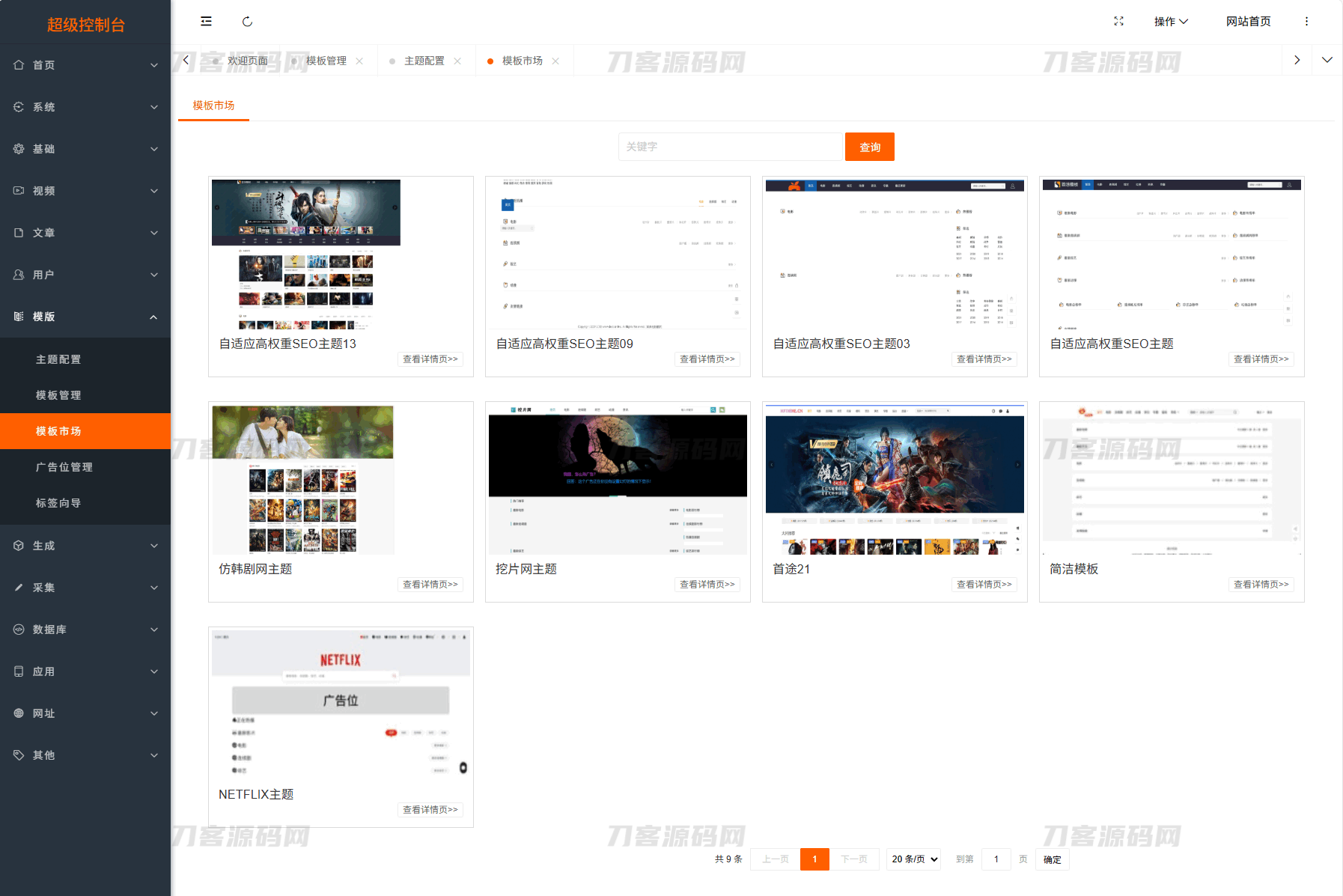Close the 模板管理 tab
The width and height of the screenshot is (1343, 896).
click(x=361, y=61)
